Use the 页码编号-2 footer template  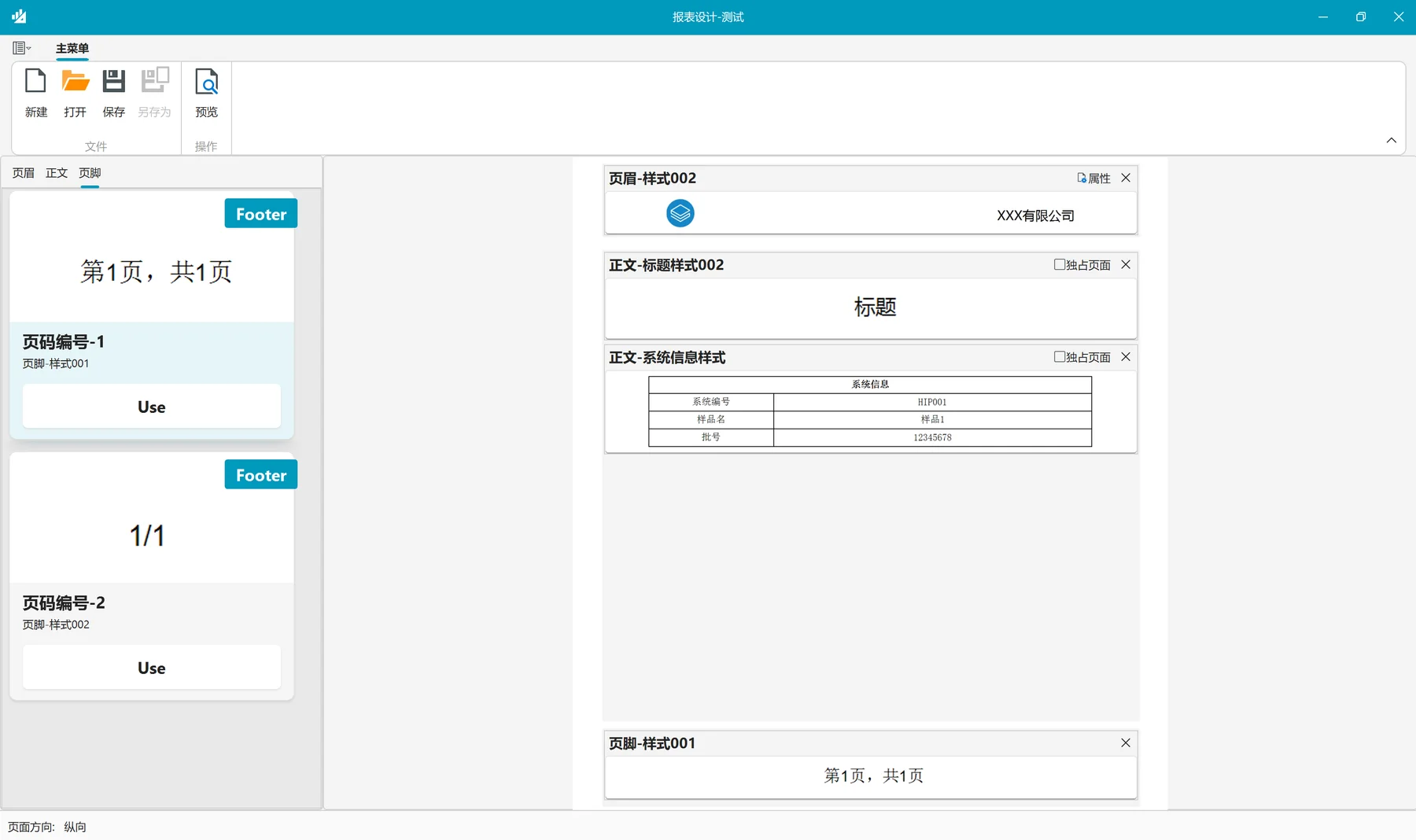(x=152, y=667)
